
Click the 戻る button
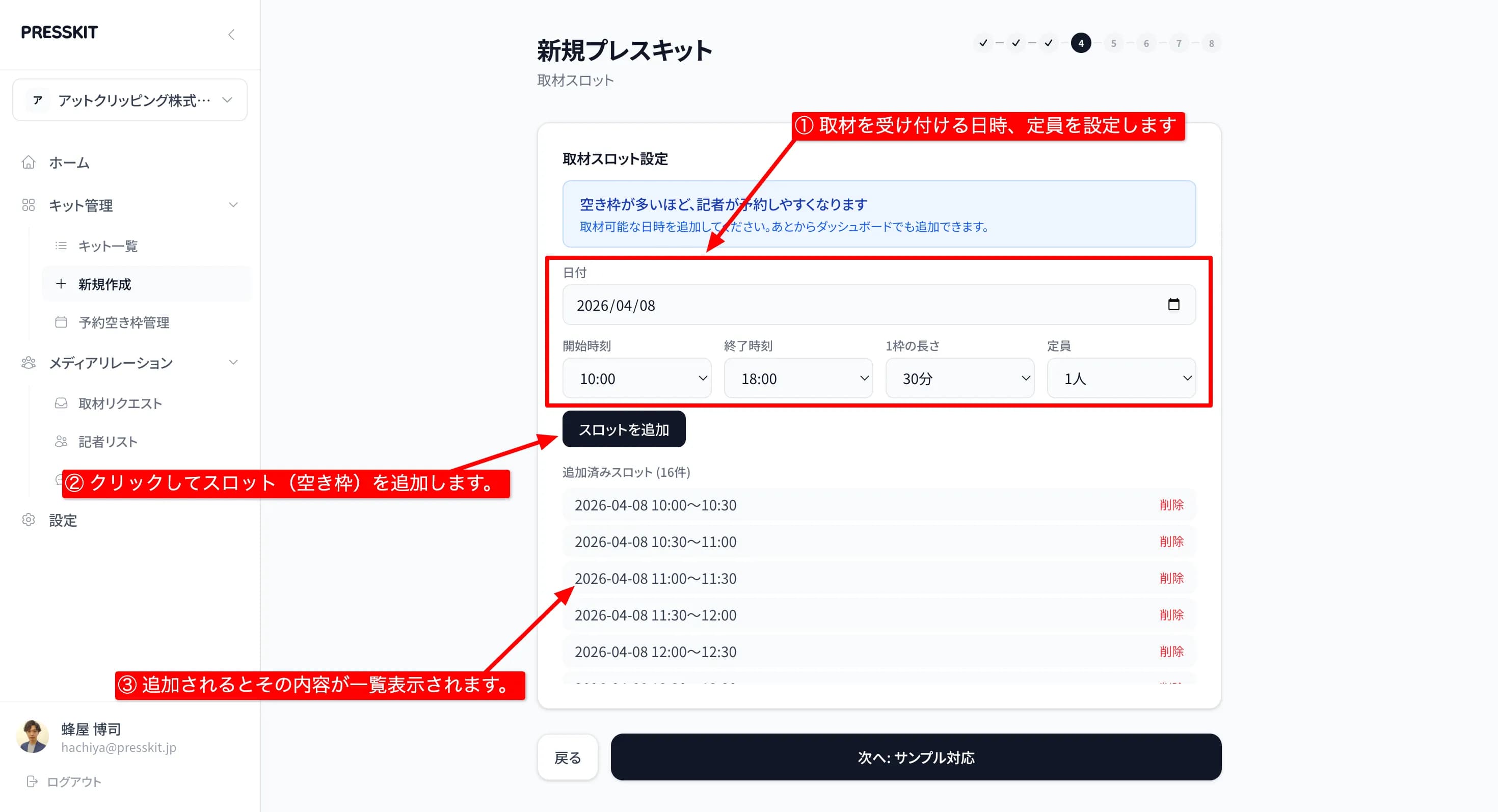click(x=568, y=757)
